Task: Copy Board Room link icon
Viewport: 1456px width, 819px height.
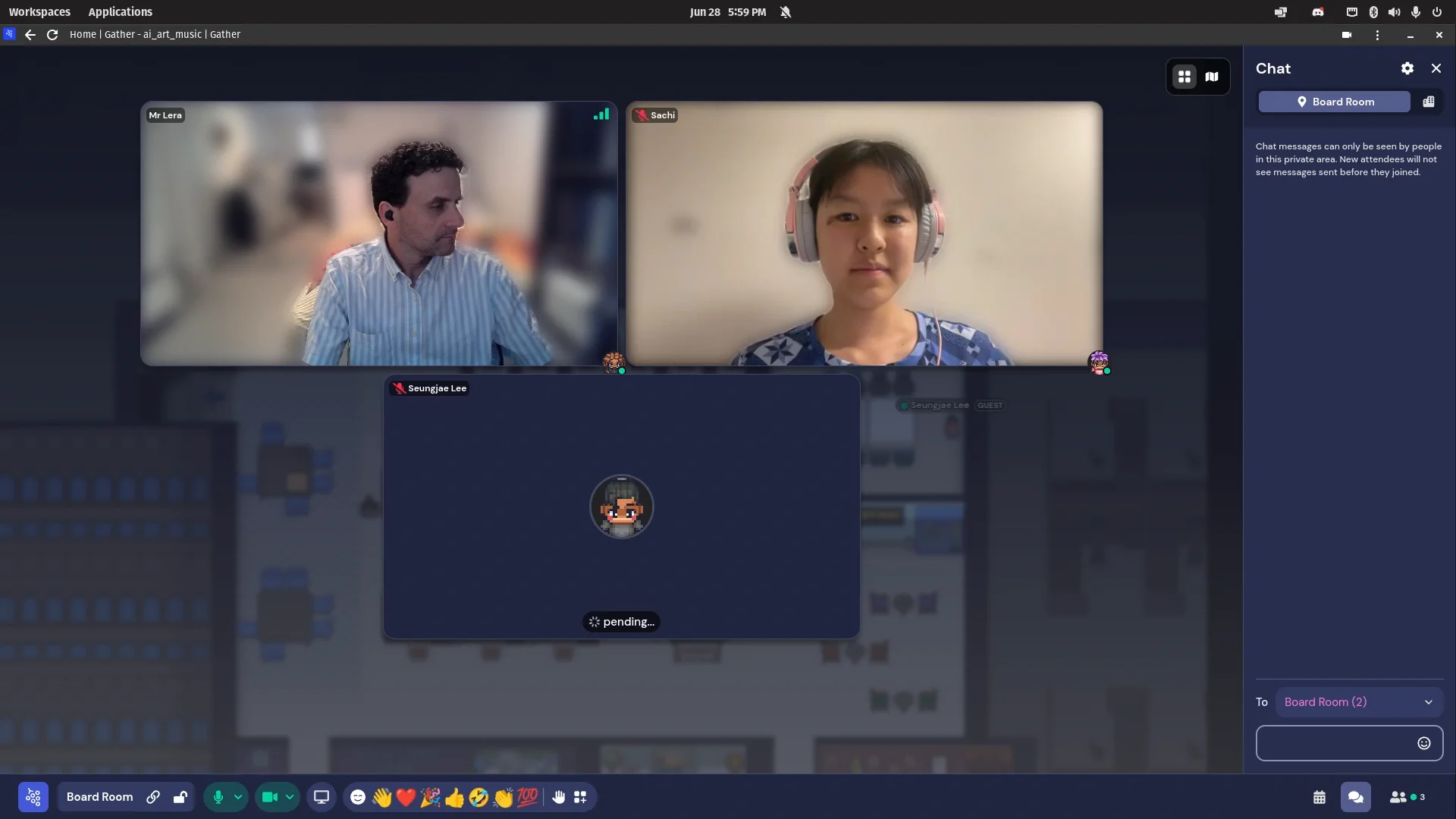Action: tap(153, 797)
